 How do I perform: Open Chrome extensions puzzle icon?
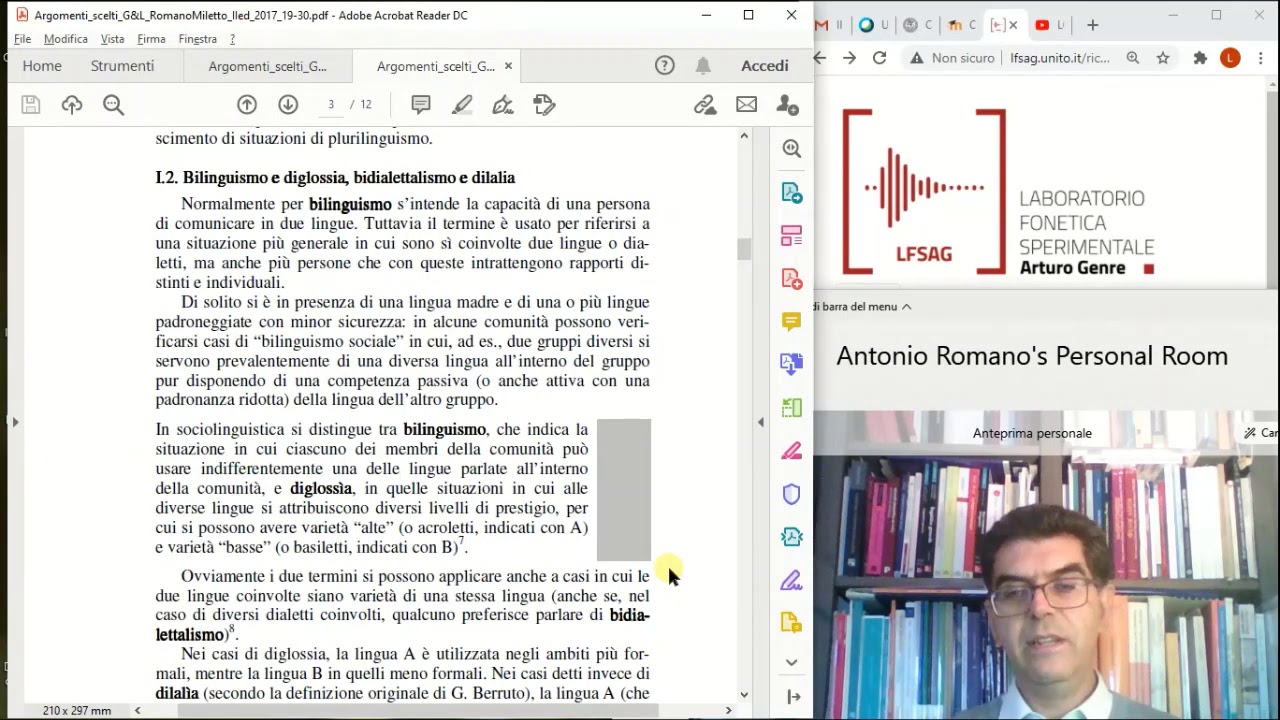click(1200, 58)
